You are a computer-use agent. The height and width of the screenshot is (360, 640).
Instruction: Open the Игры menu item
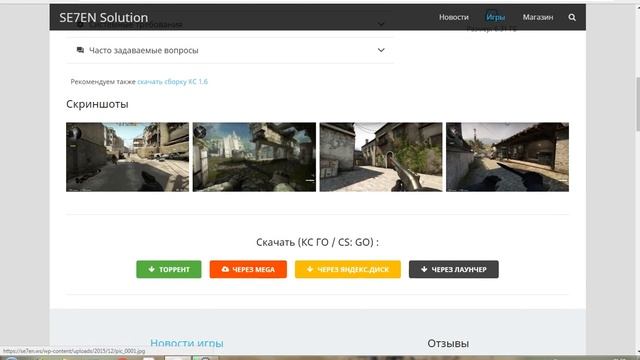coord(496,17)
